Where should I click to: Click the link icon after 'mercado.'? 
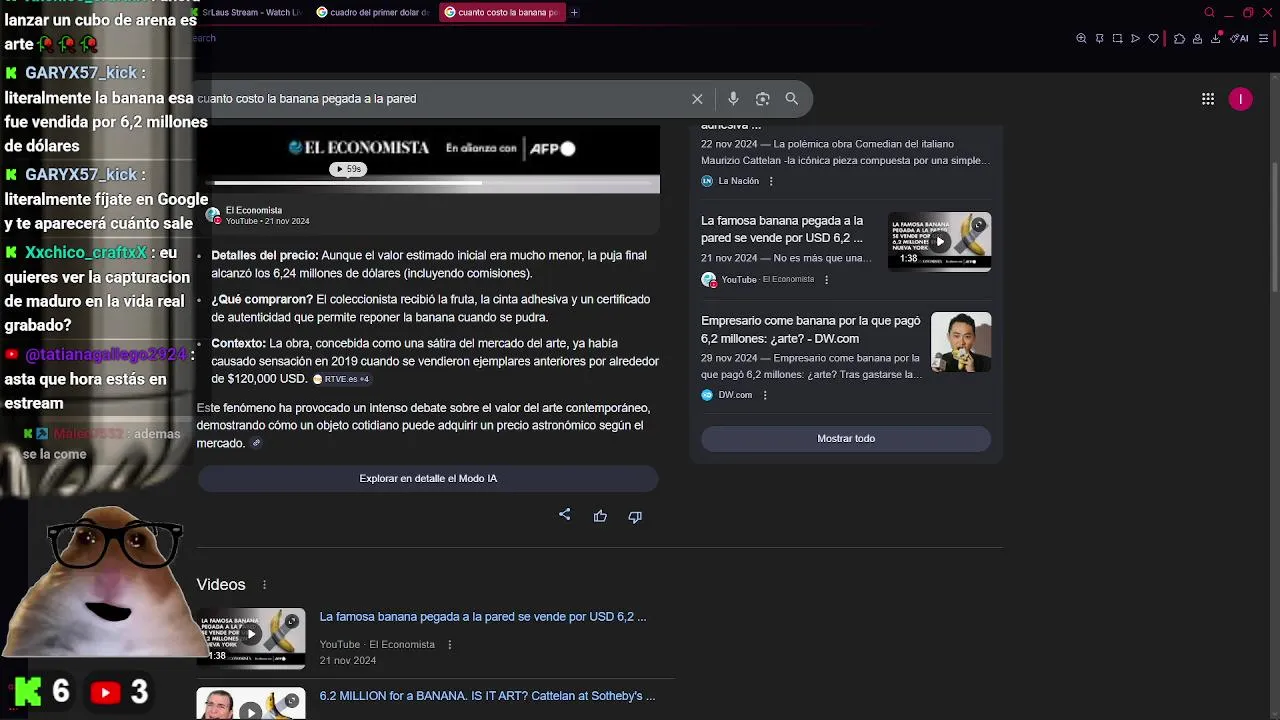coord(256,443)
